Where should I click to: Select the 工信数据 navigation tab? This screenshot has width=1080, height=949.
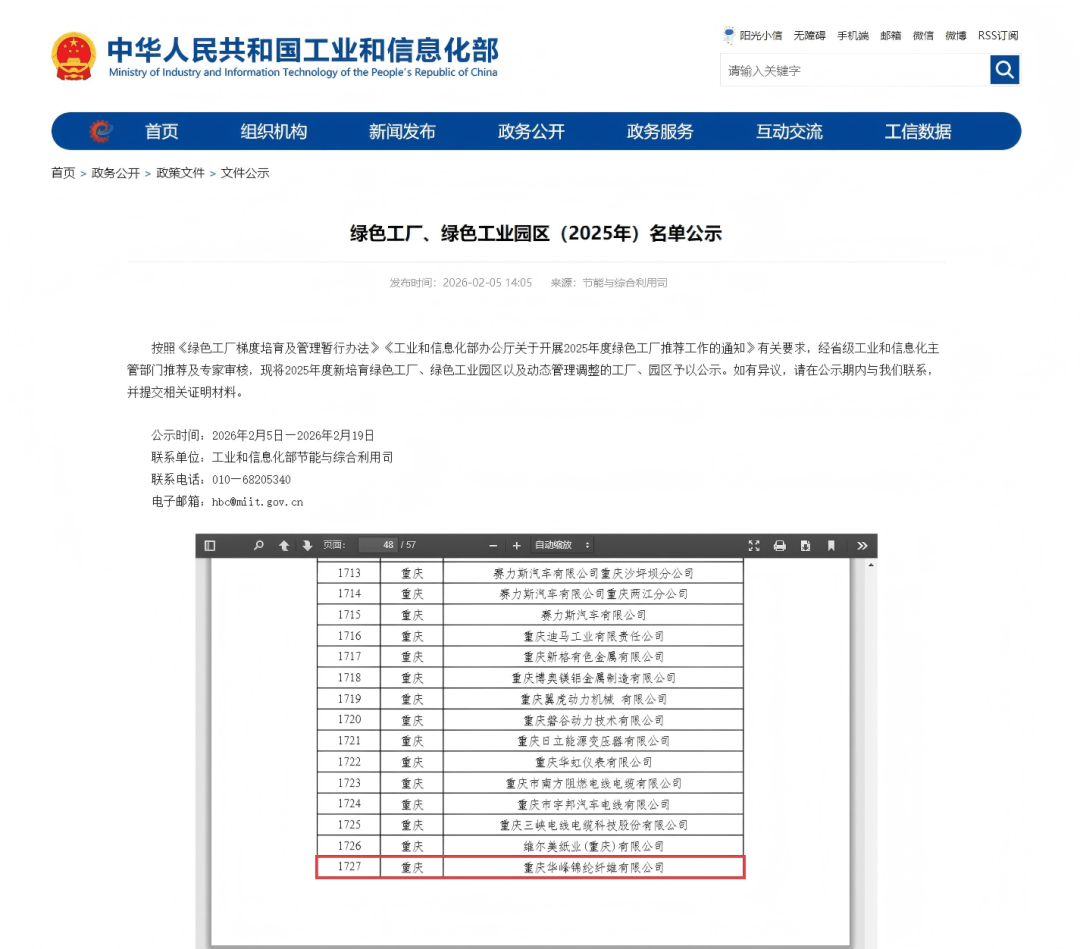(x=917, y=132)
